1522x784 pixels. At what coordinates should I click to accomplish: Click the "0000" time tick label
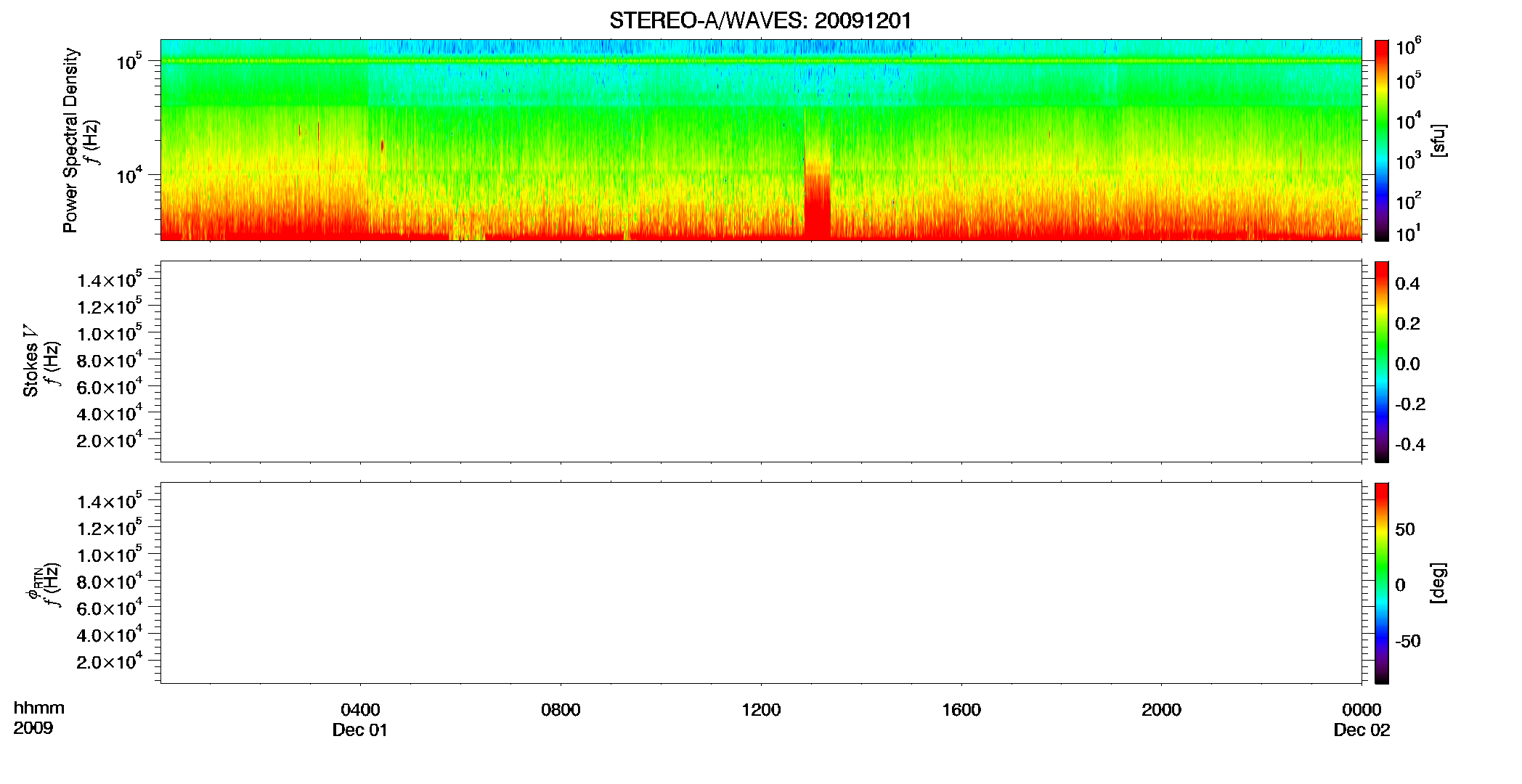point(1362,710)
